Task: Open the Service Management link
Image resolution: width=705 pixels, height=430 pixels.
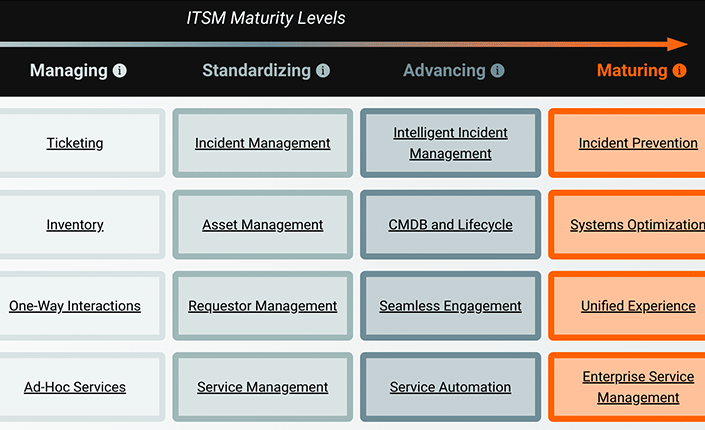Action: coord(262,387)
